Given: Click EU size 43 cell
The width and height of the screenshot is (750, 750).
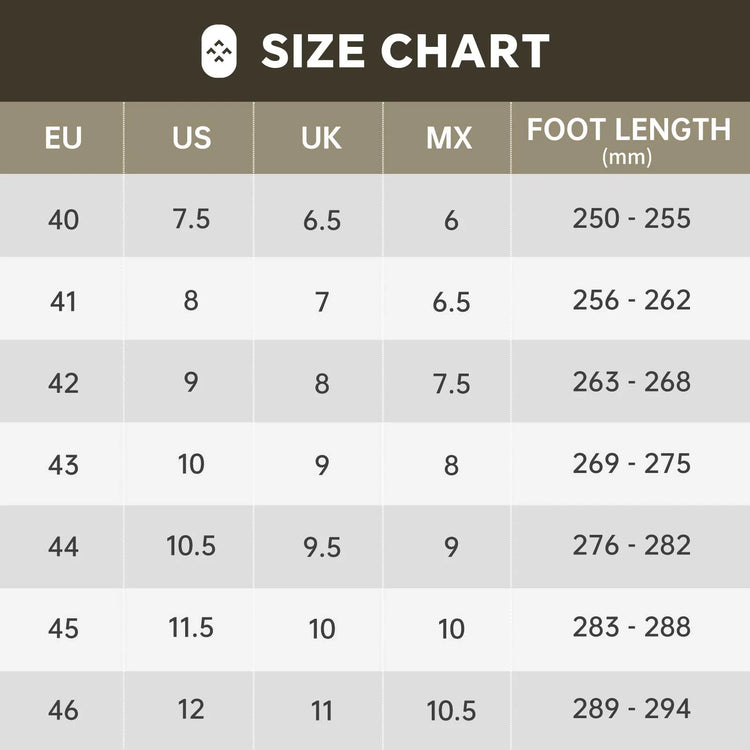Looking at the screenshot, I should pos(63,464).
